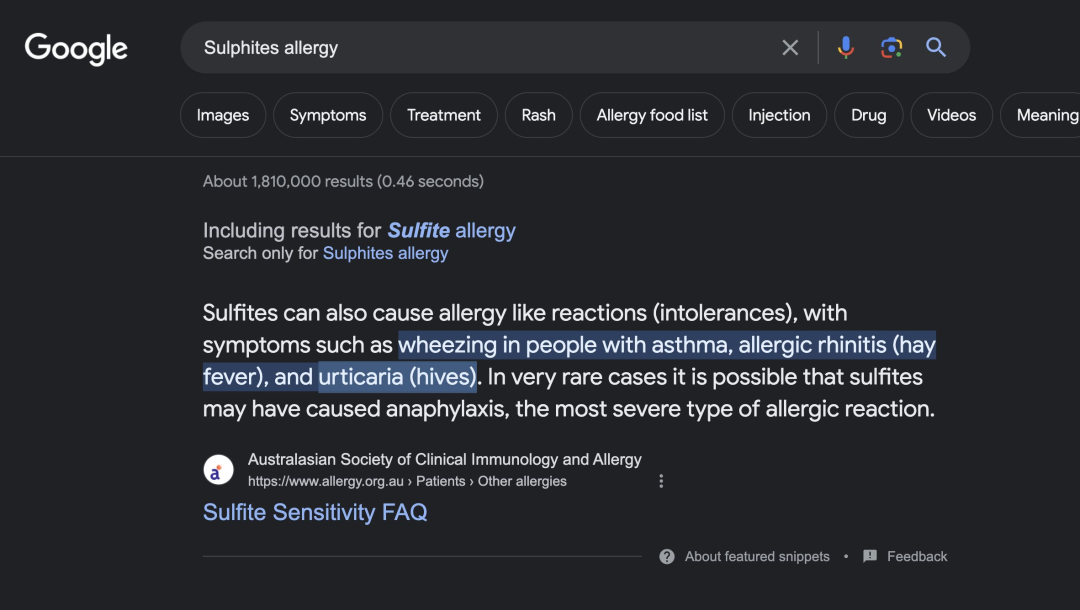Open the Videos results tab
1080x610 pixels.
[951, 115]
